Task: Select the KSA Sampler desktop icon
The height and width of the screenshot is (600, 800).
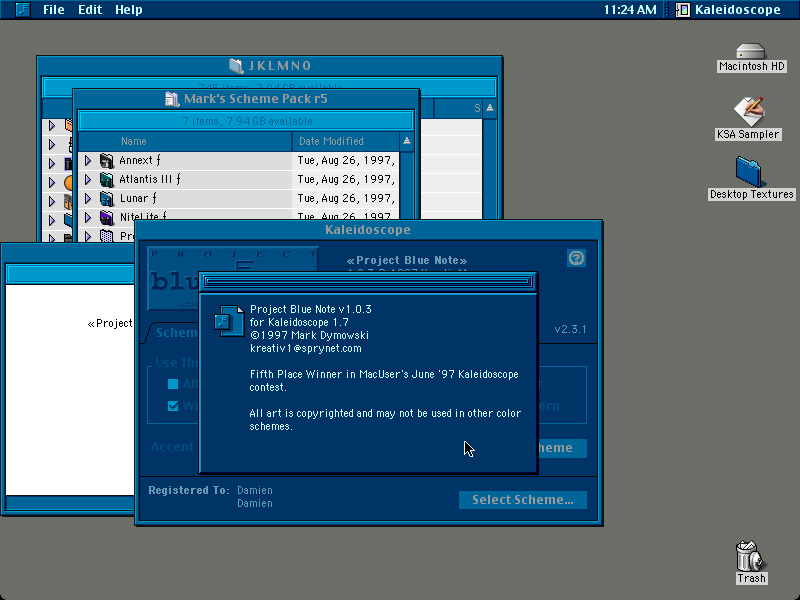Action: (x=748, y=112)
